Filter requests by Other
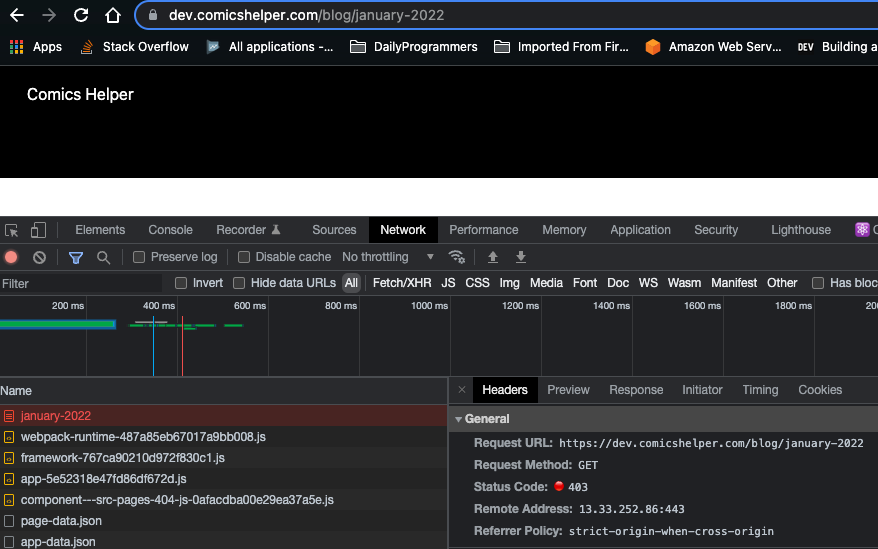This screenshot has height=549, width=878. pyautogui.click(x=782, y=283)
